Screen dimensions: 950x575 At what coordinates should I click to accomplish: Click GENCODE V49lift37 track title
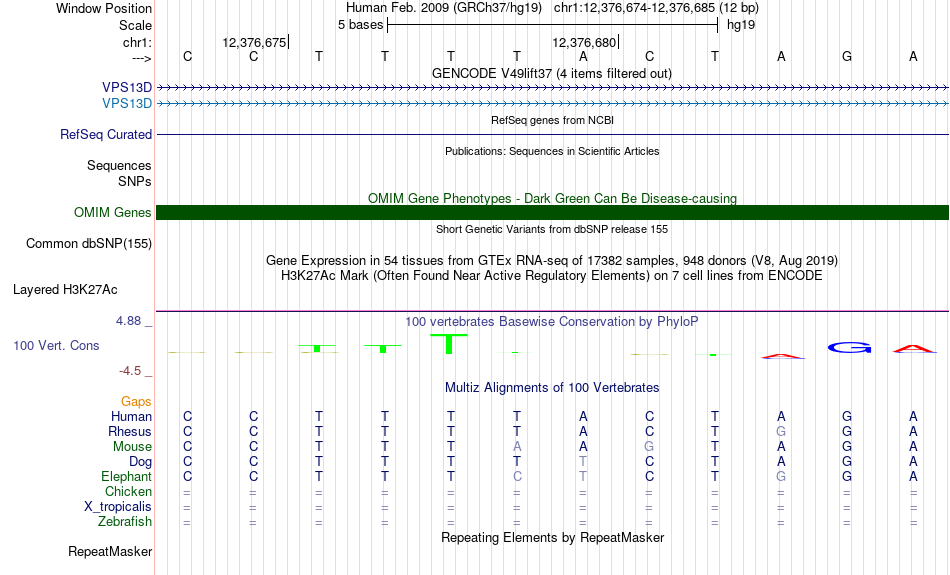tap(552, 73)
